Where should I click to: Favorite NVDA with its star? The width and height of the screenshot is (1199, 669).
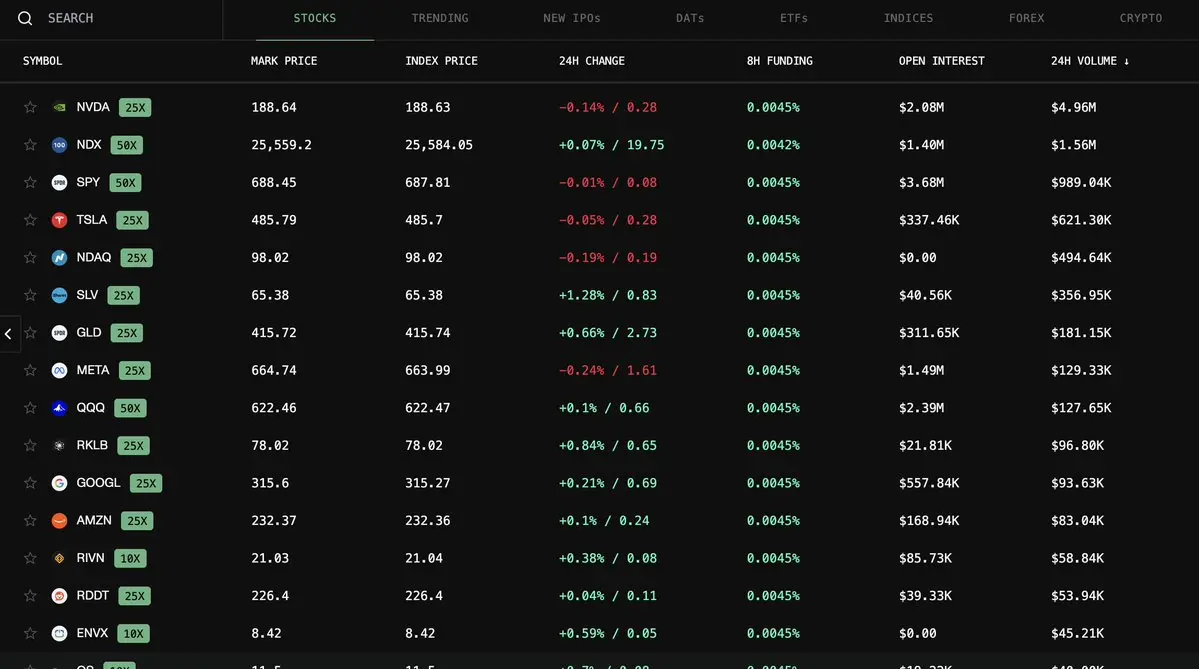[30, 107]
